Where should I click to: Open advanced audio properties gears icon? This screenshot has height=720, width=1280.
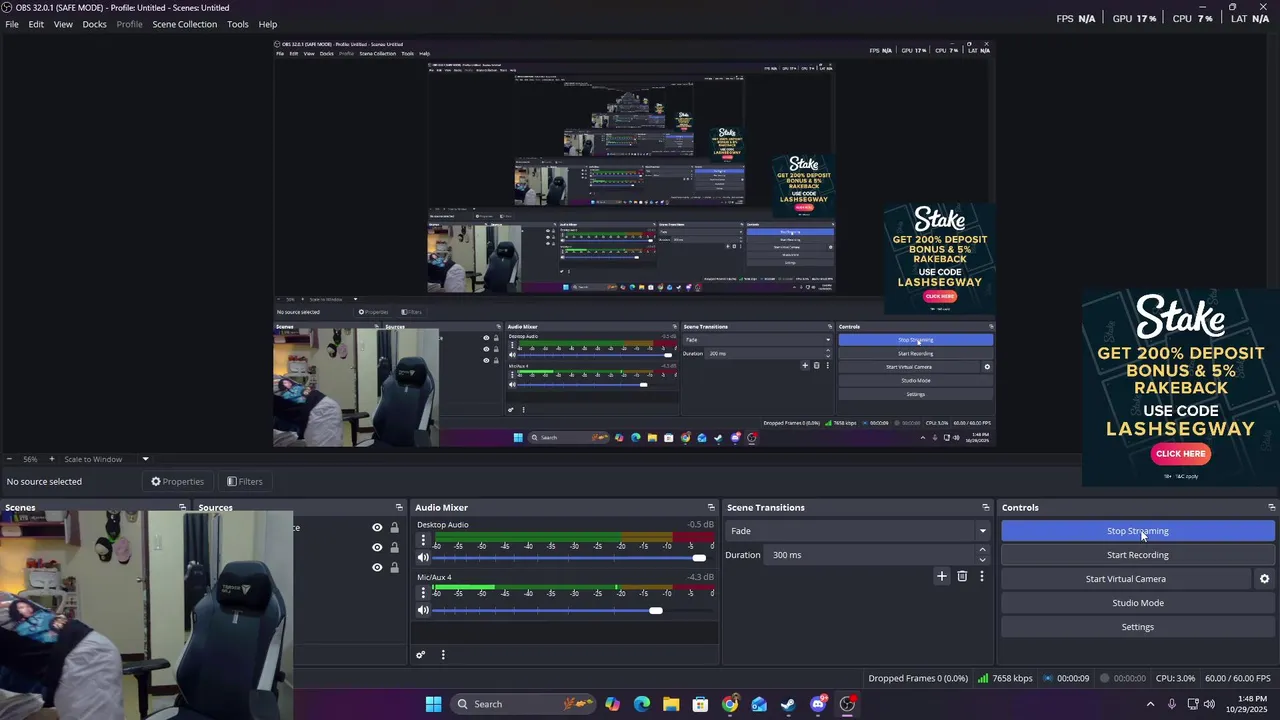(421, 655)
